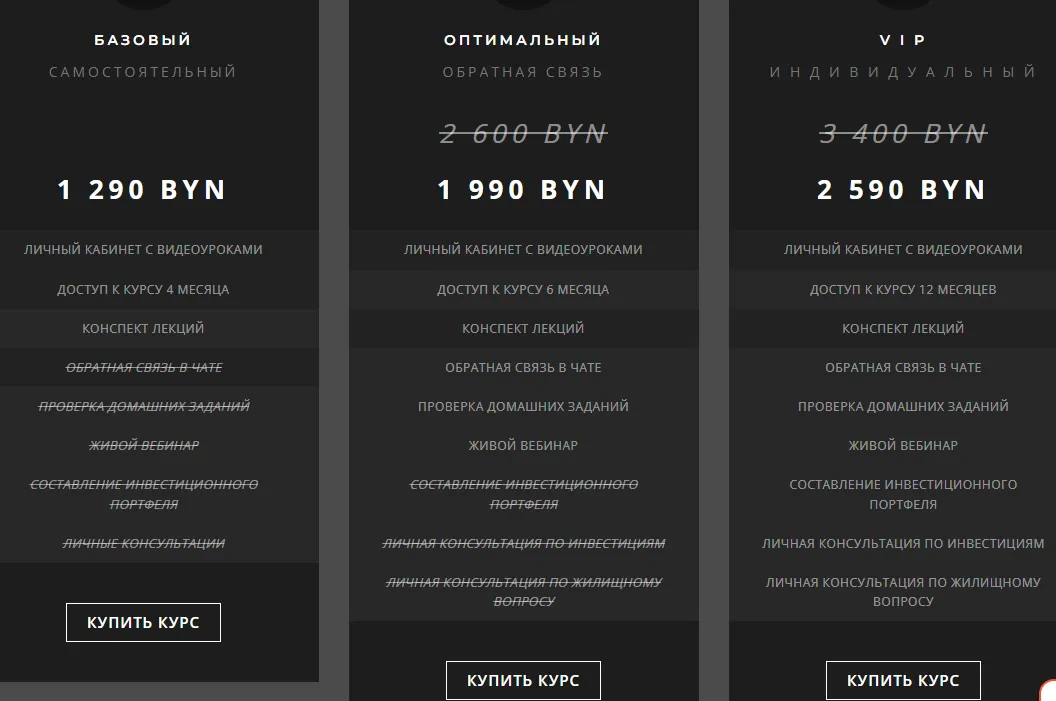The width and height of the screenshot is (1056, 701).
Task: Click the 2 590 BYN price
Action: coord(902,189)
